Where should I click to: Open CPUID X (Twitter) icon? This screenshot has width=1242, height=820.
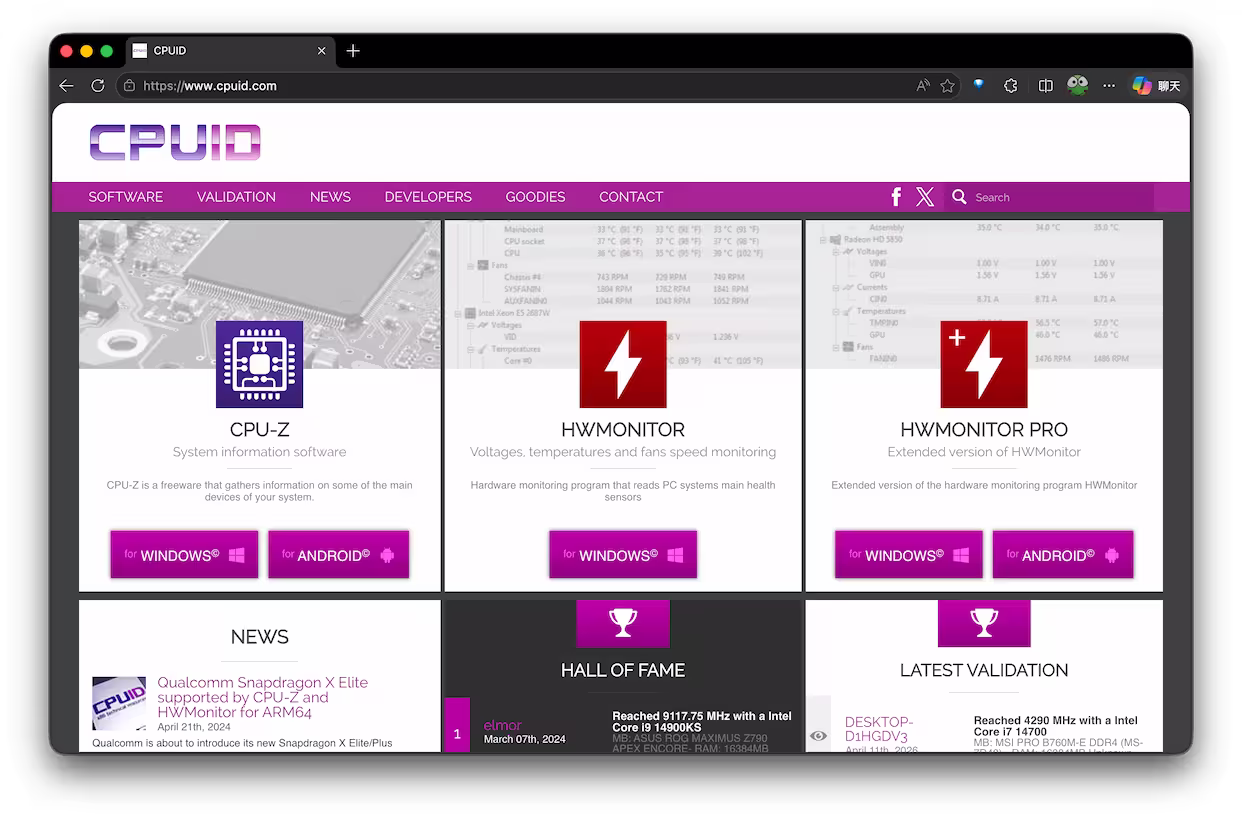point(925,197)
